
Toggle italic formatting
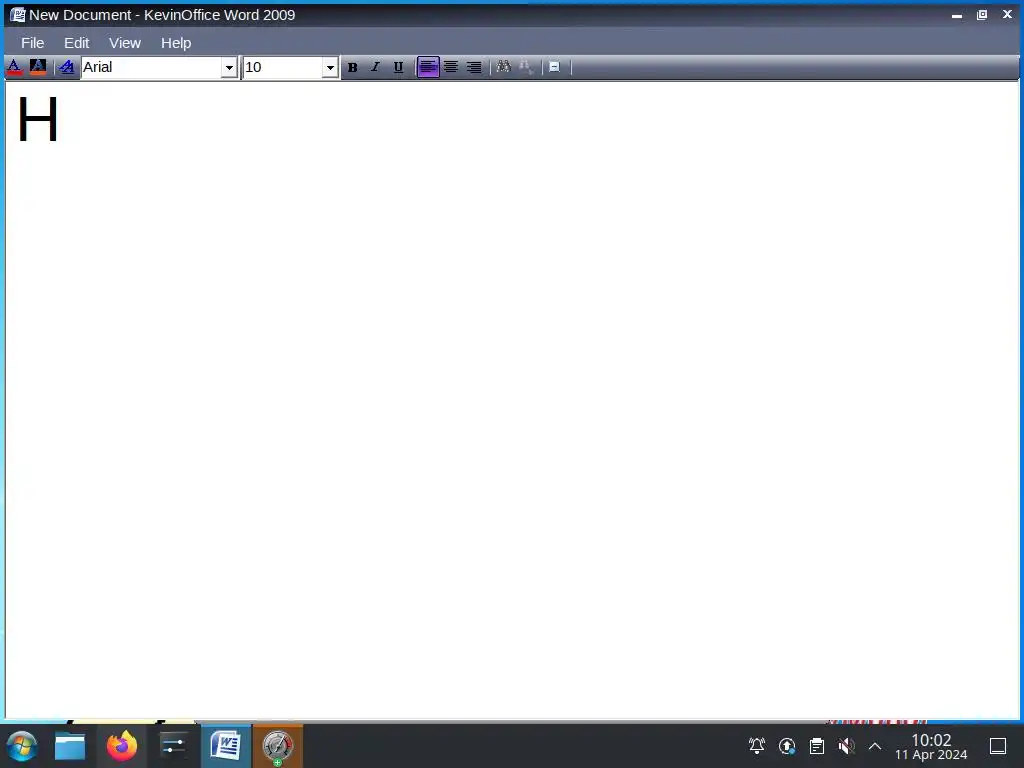point(376,67)
